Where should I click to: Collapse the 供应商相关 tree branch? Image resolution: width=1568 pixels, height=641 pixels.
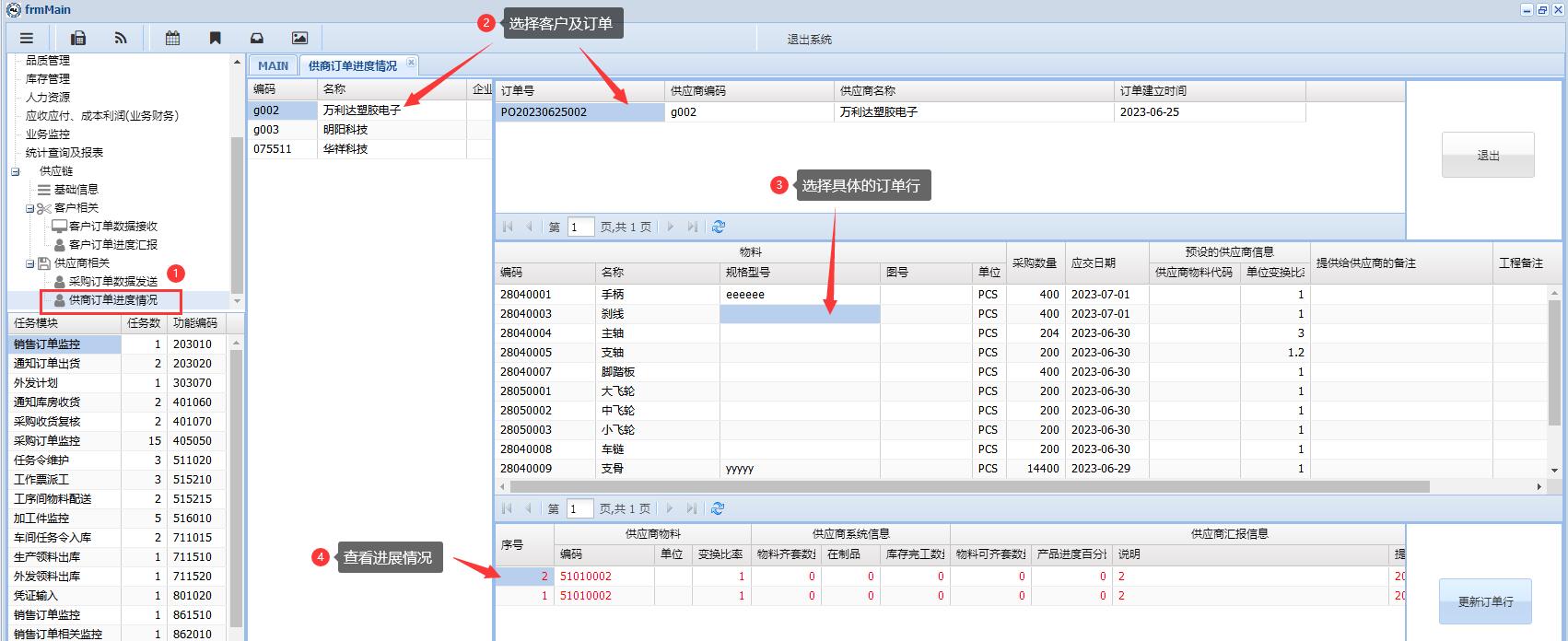tap(30, 263)
